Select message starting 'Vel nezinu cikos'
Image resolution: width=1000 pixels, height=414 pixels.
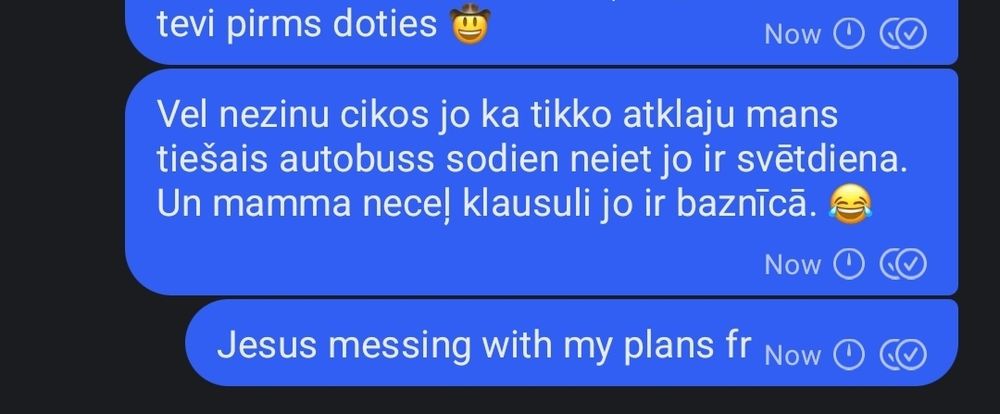coord(541,182)
